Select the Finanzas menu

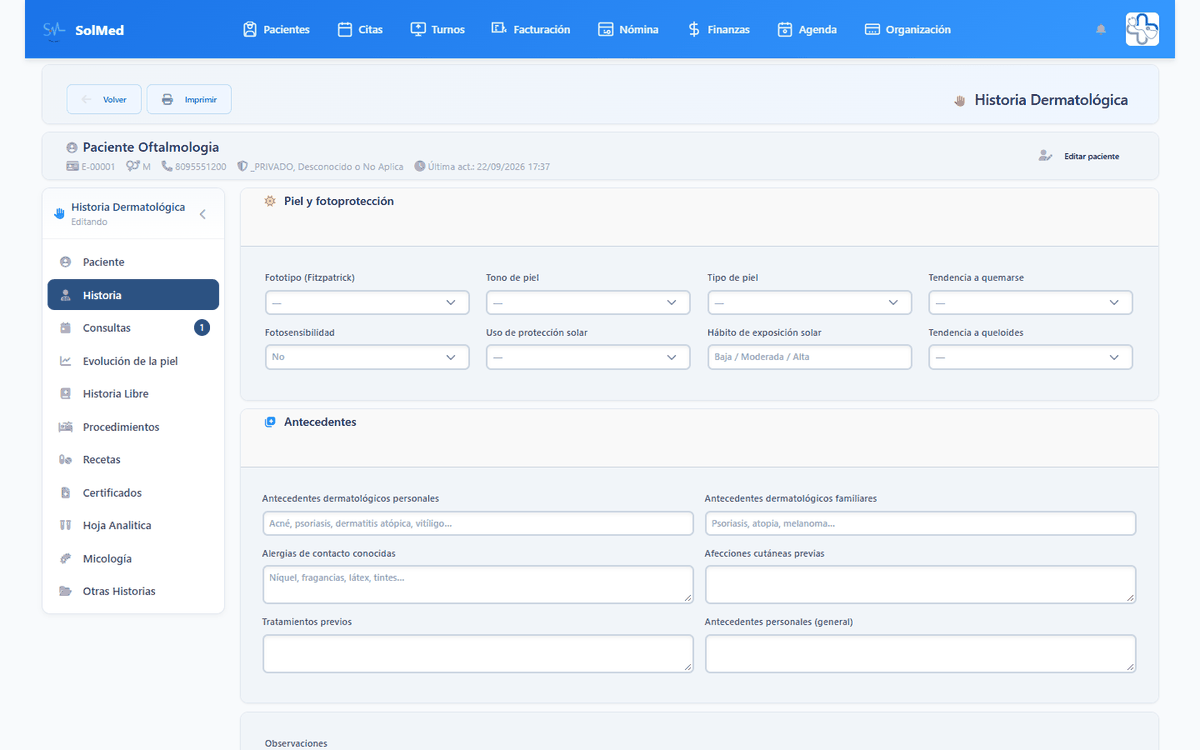(x=718, y=30)
